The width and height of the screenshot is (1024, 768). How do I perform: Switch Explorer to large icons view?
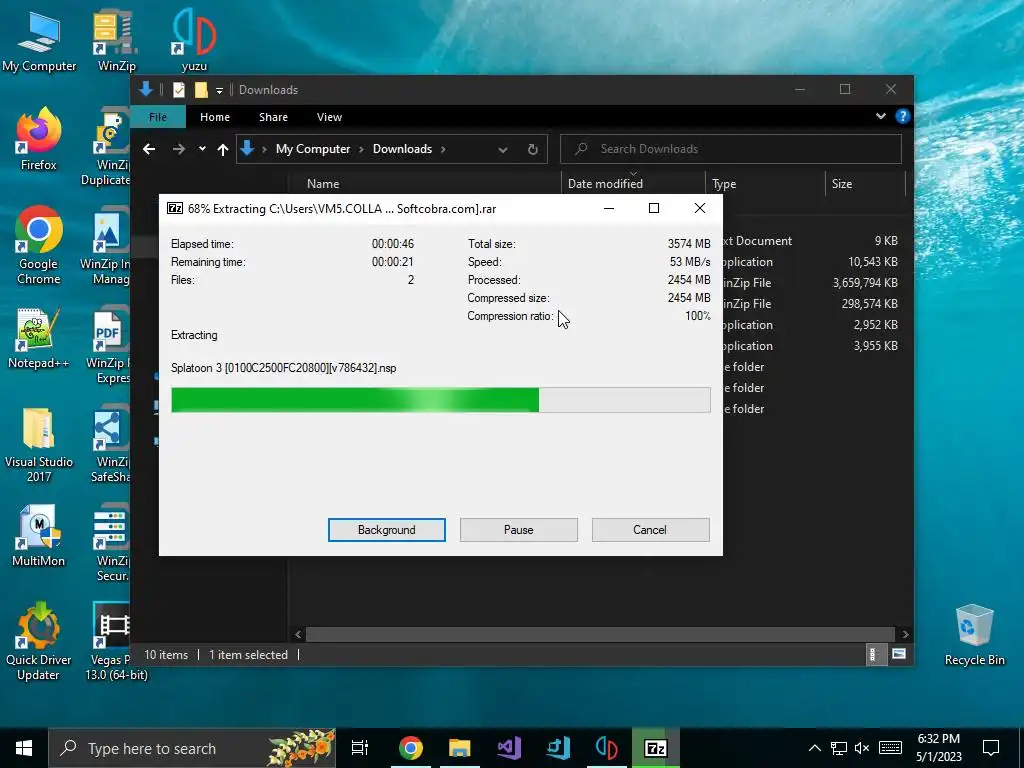[x=899, y=654]
